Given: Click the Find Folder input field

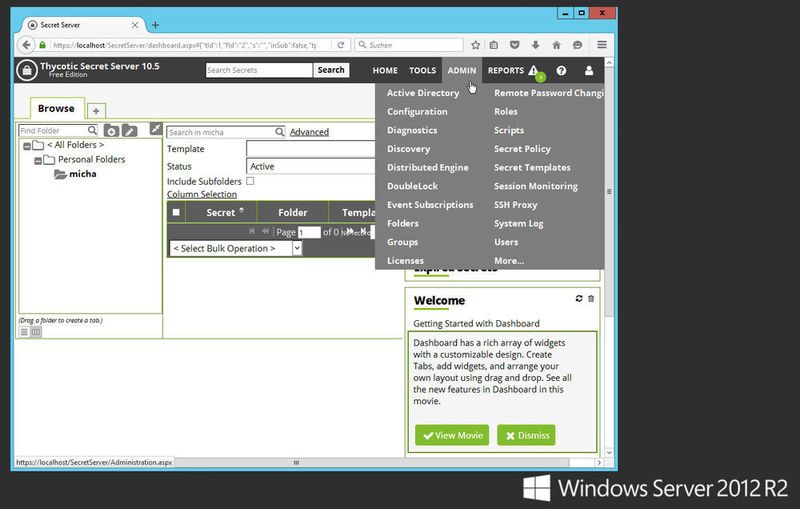Looking at the screenshot, I should coord(53,131).
